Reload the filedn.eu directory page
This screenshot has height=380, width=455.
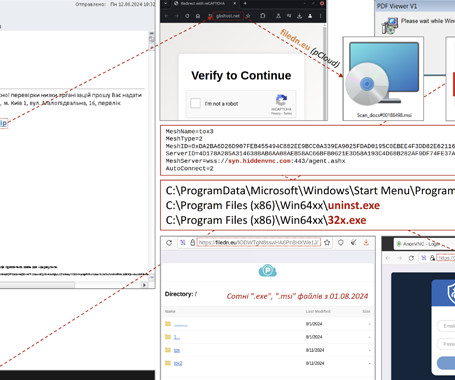point(169,243)
